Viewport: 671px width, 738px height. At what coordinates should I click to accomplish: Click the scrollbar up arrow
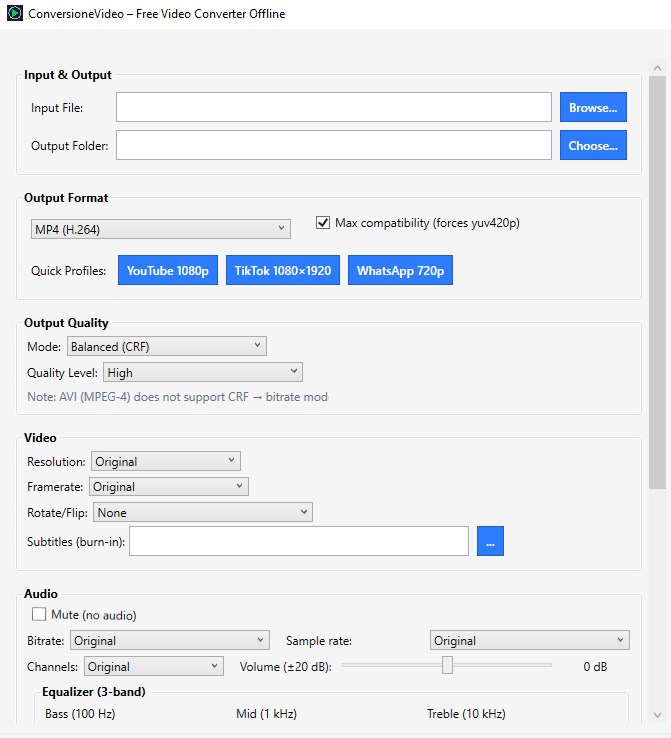[657, 68]
